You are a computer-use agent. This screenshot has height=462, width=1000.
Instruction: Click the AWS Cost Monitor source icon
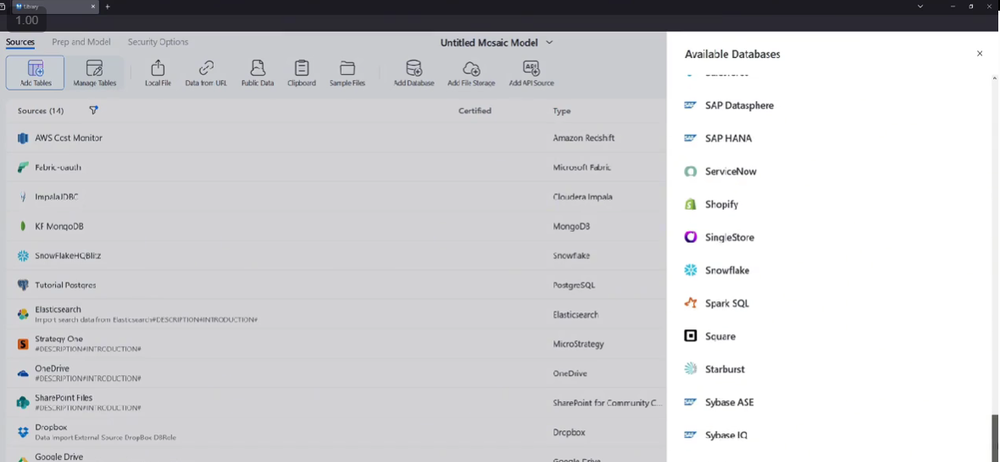pyautogui.click(x=23, y=138)
